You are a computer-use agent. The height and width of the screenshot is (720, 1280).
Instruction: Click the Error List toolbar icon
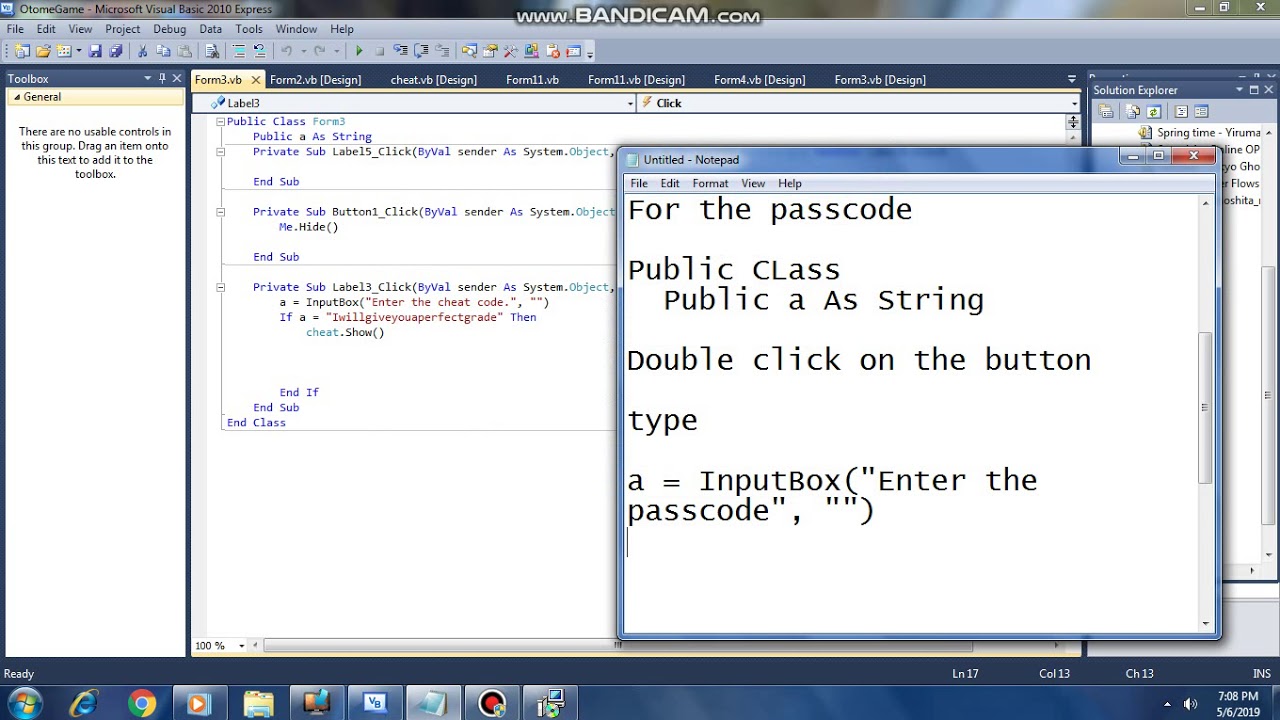[x=553, y=51]
